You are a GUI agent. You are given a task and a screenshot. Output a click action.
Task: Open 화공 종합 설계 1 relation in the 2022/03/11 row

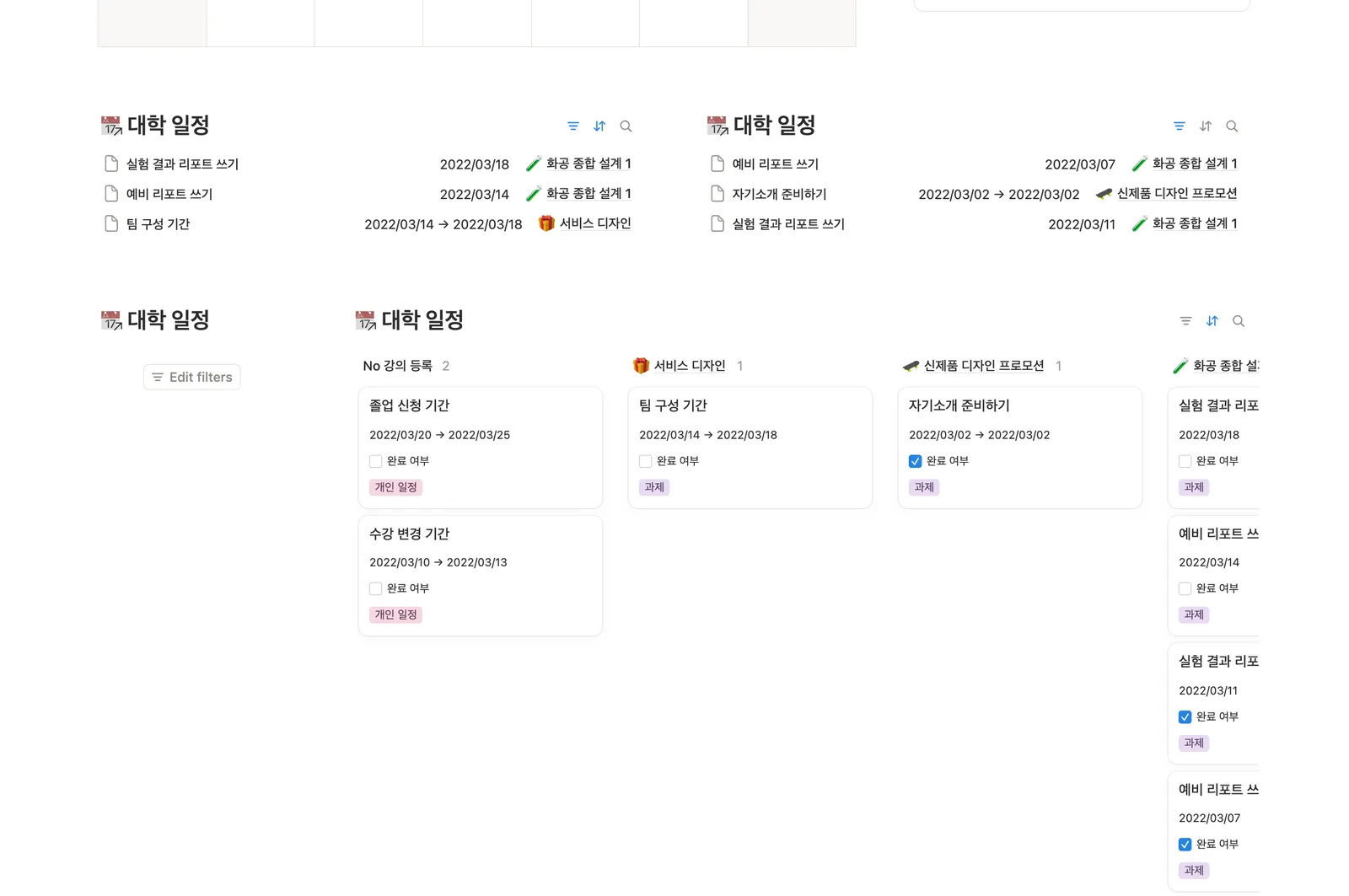click(1185, 223)
